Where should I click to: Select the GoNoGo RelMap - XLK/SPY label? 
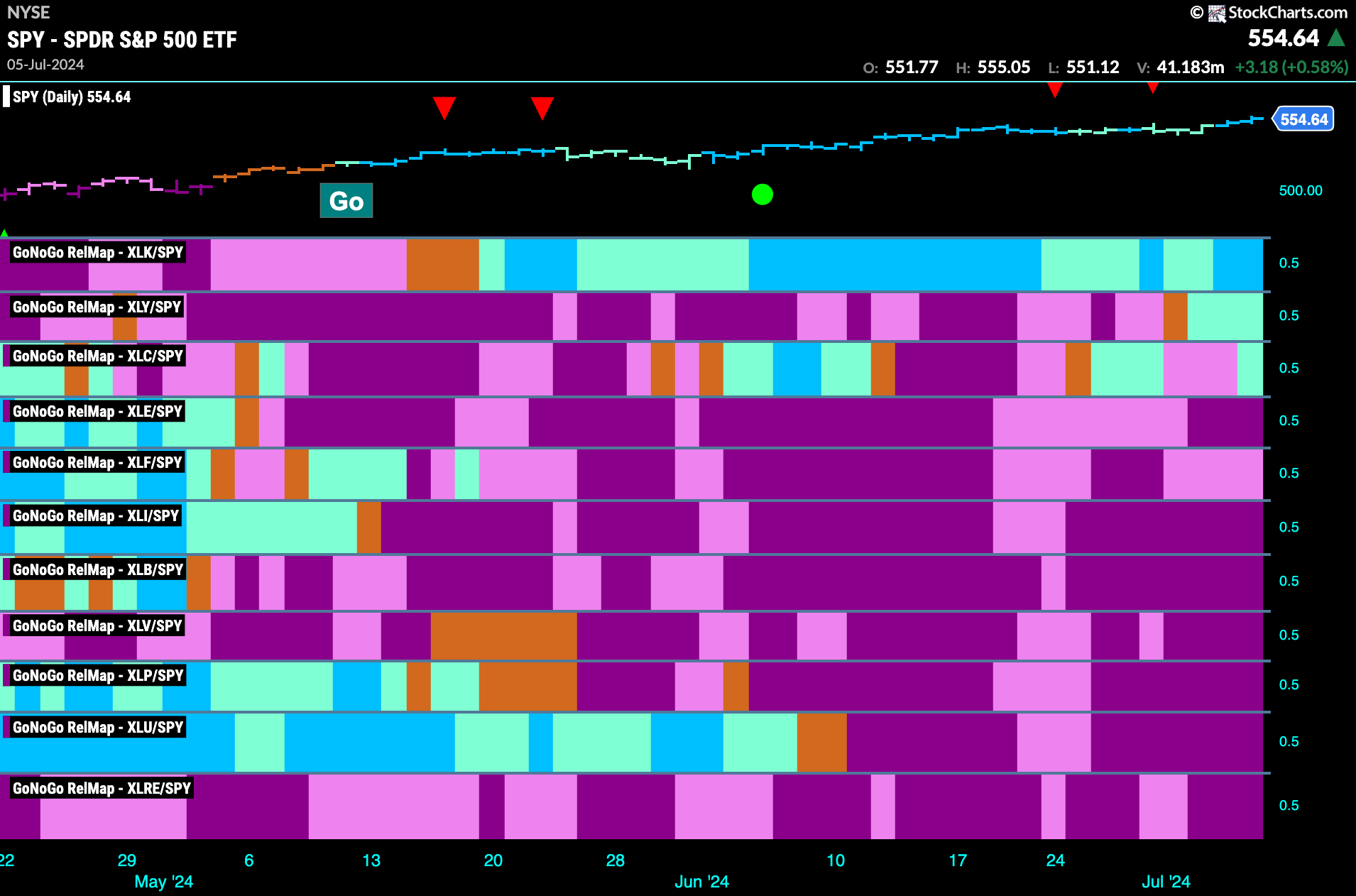tap(97, 252)
